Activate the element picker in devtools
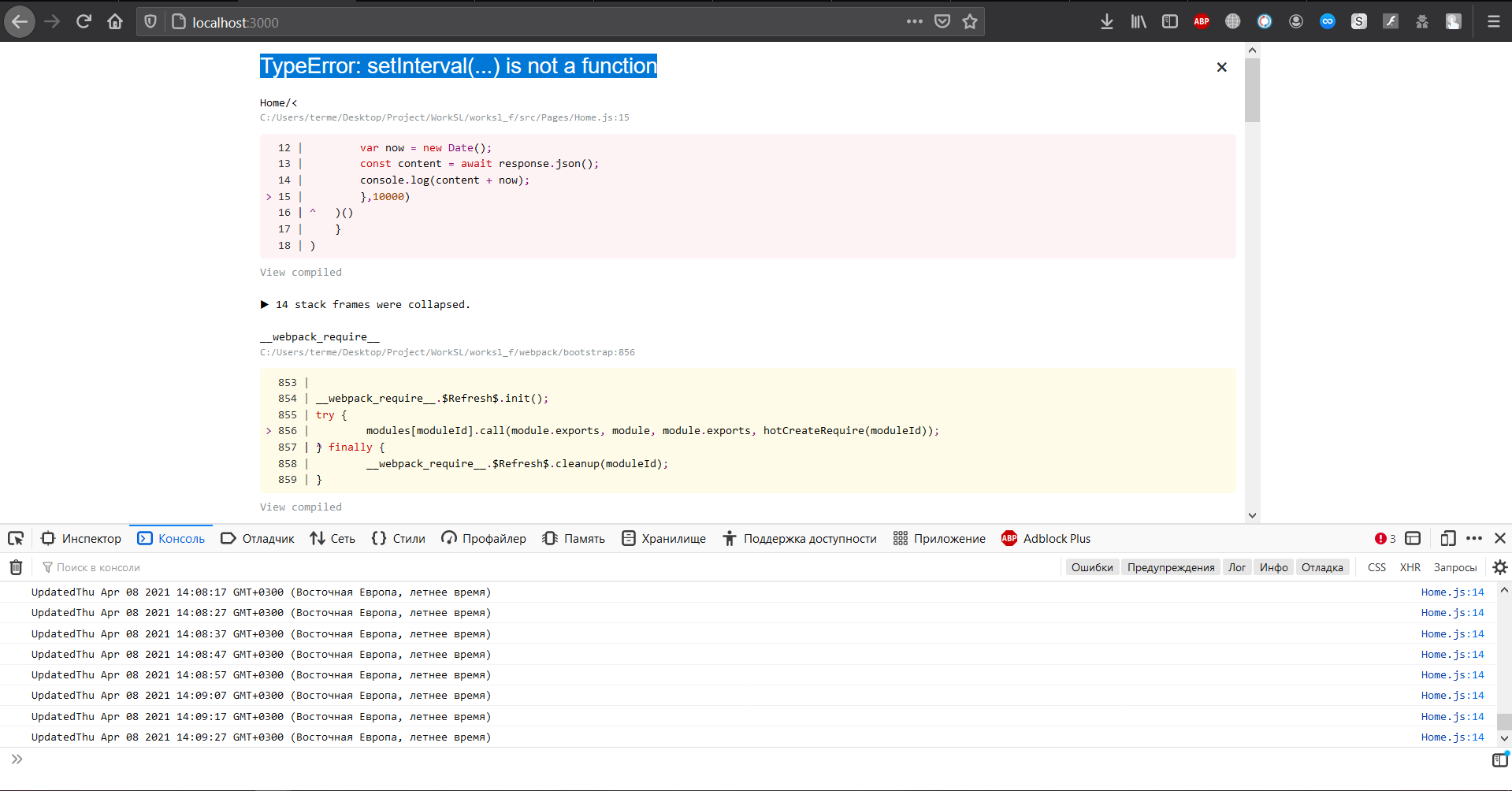Screen dimensions: 1512x791 tap(16, 539)
